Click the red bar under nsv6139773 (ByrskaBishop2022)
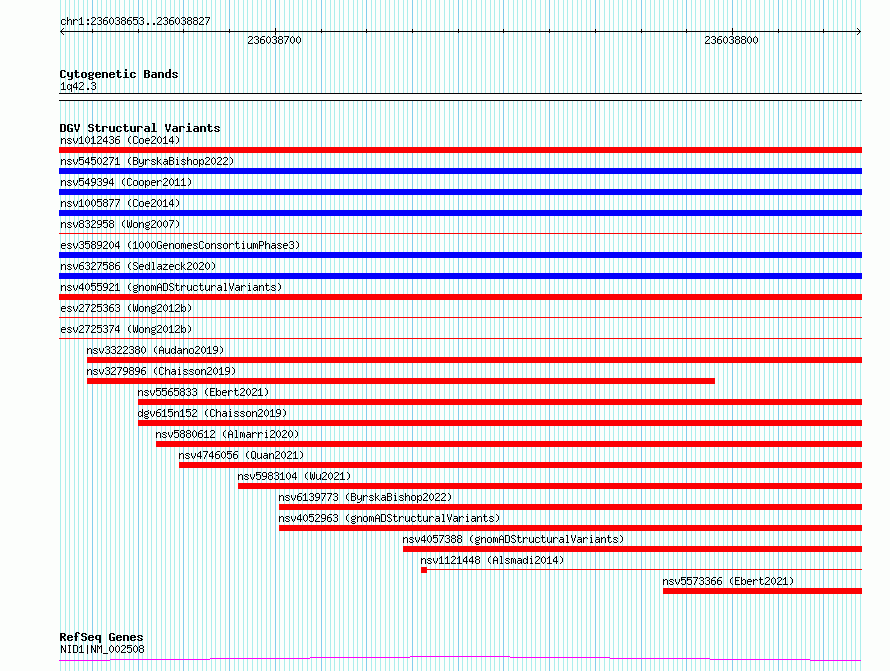Viewport: 890px width, 671px height. 570,507
